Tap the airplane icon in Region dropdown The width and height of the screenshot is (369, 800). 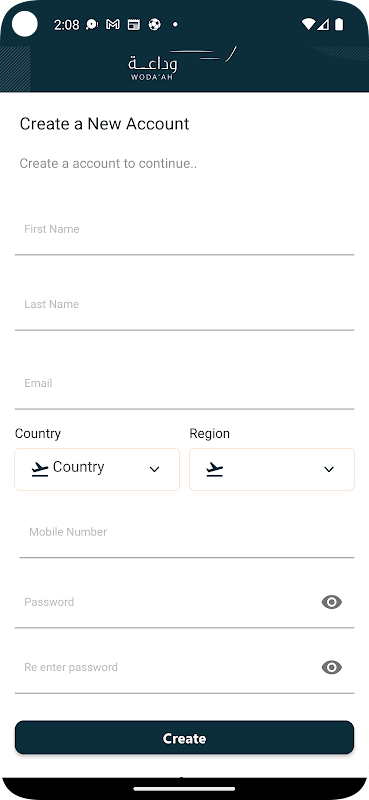[214, 469]
